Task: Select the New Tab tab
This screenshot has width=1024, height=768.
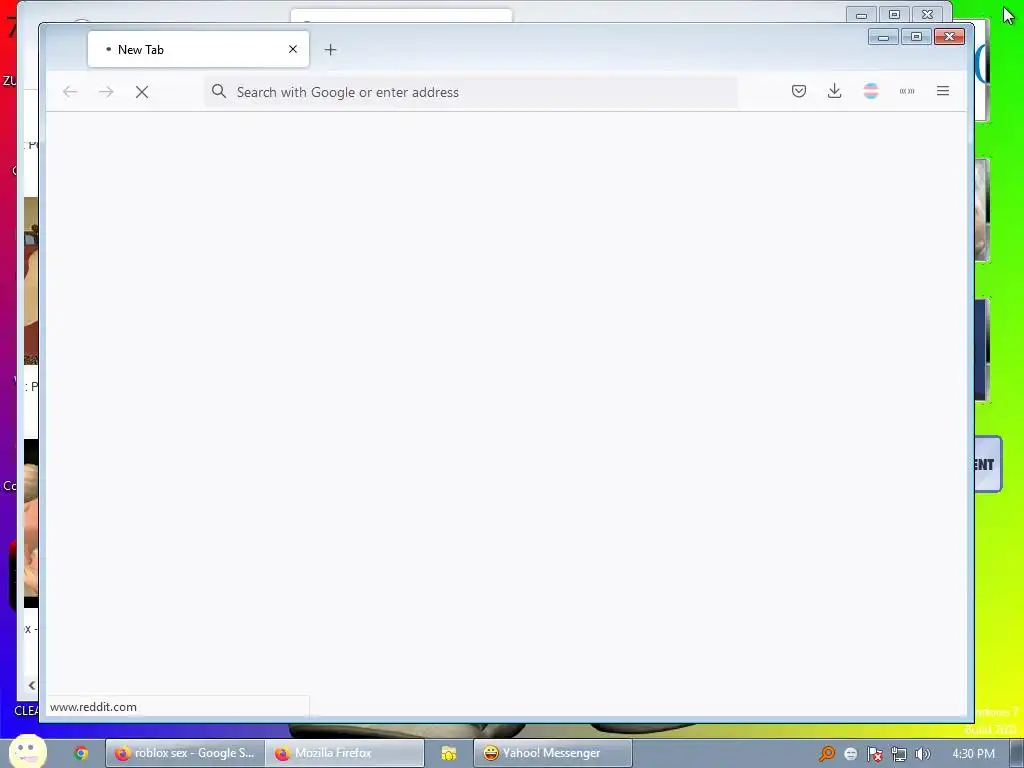Action: coord(198,49)
